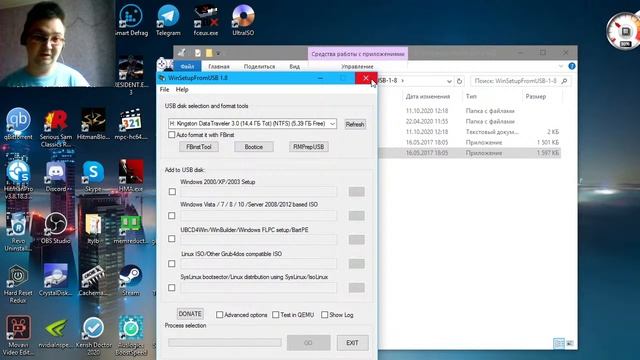
Task: Open Revo Uninstaller desktop icon
Action: [x=18, y=231]
